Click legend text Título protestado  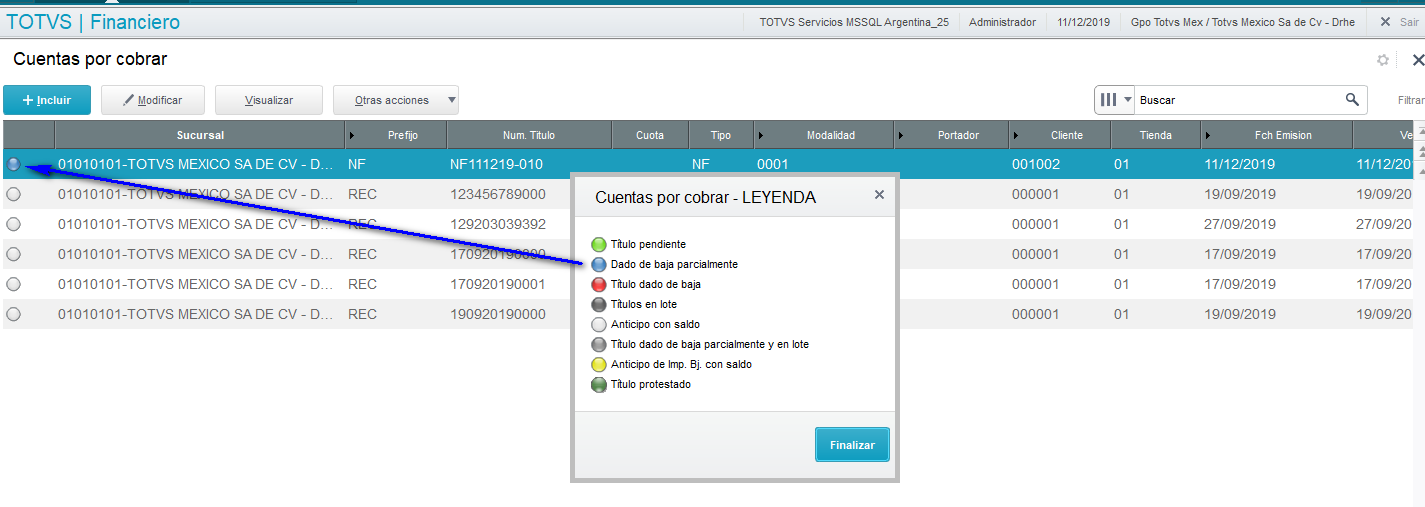tap(651, 384)
